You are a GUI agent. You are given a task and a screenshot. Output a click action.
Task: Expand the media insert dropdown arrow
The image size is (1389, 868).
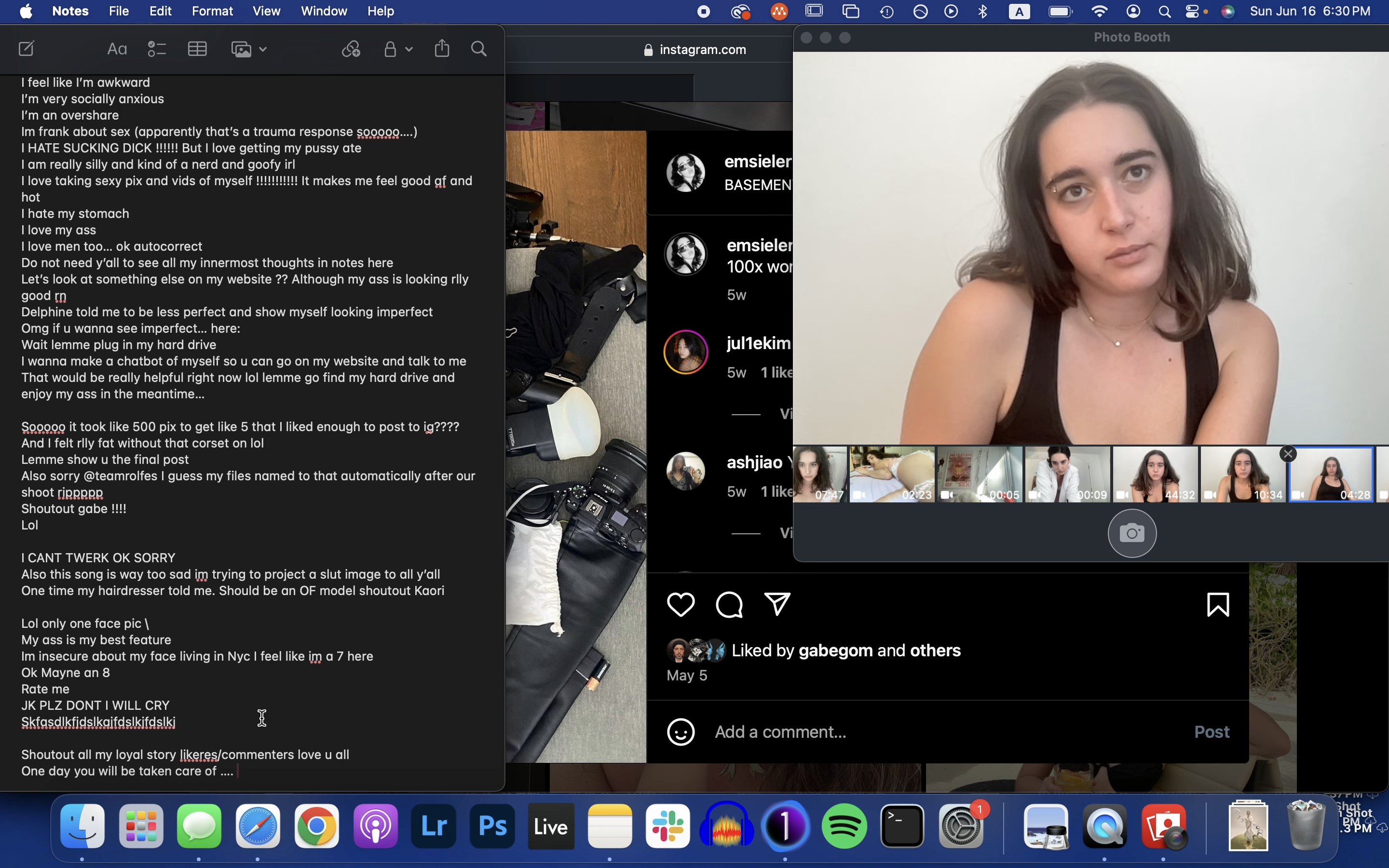click(263, 50)
